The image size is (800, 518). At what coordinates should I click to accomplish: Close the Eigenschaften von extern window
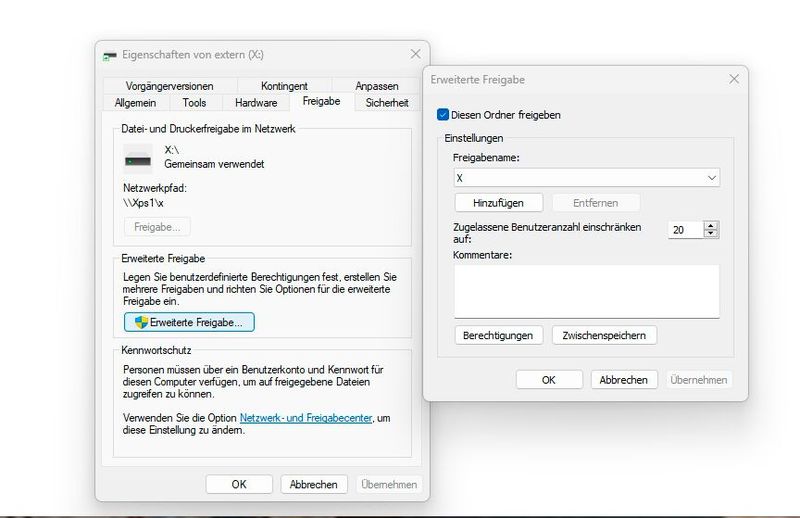tap(416, 54)
